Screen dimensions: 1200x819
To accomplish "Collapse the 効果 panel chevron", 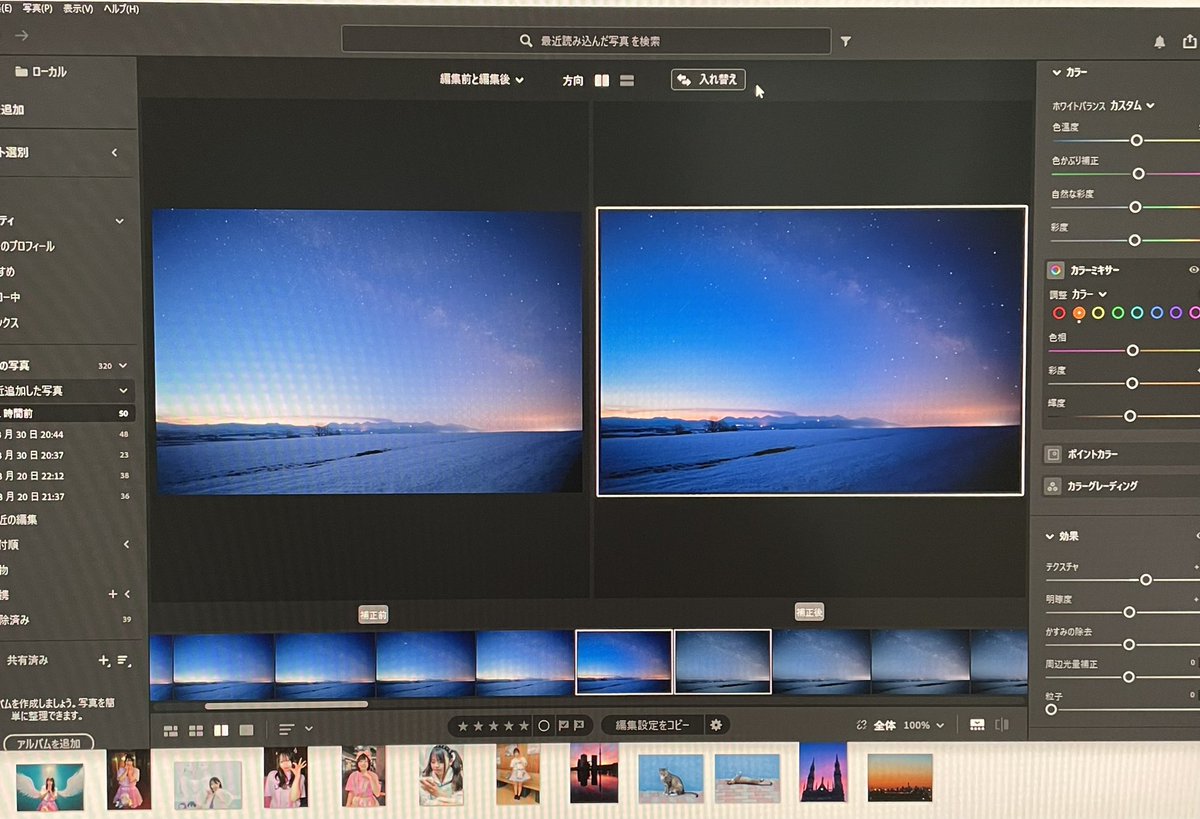I will pyautogui.click(x=1050, y=536).
